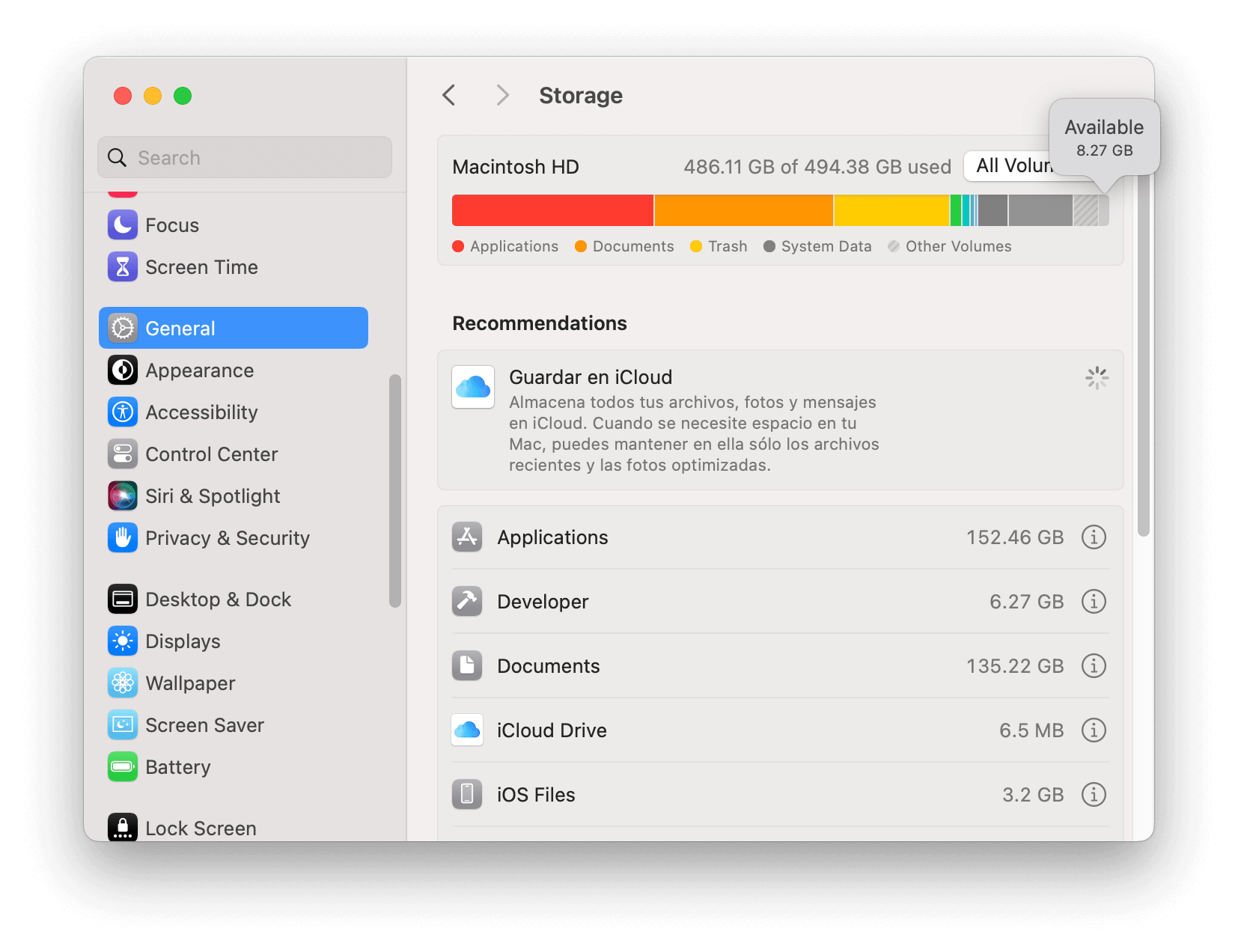Click the Storage page title
Image resolution: width=1238 pixels, height=952 pixels.
point(581,95)
